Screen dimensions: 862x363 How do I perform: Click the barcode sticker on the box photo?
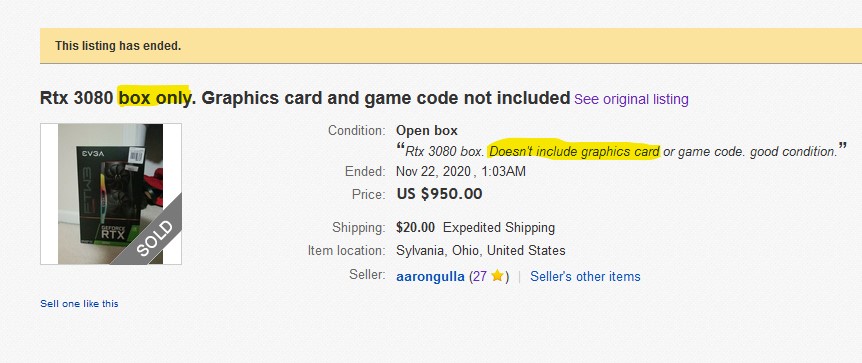pos(136,157)
